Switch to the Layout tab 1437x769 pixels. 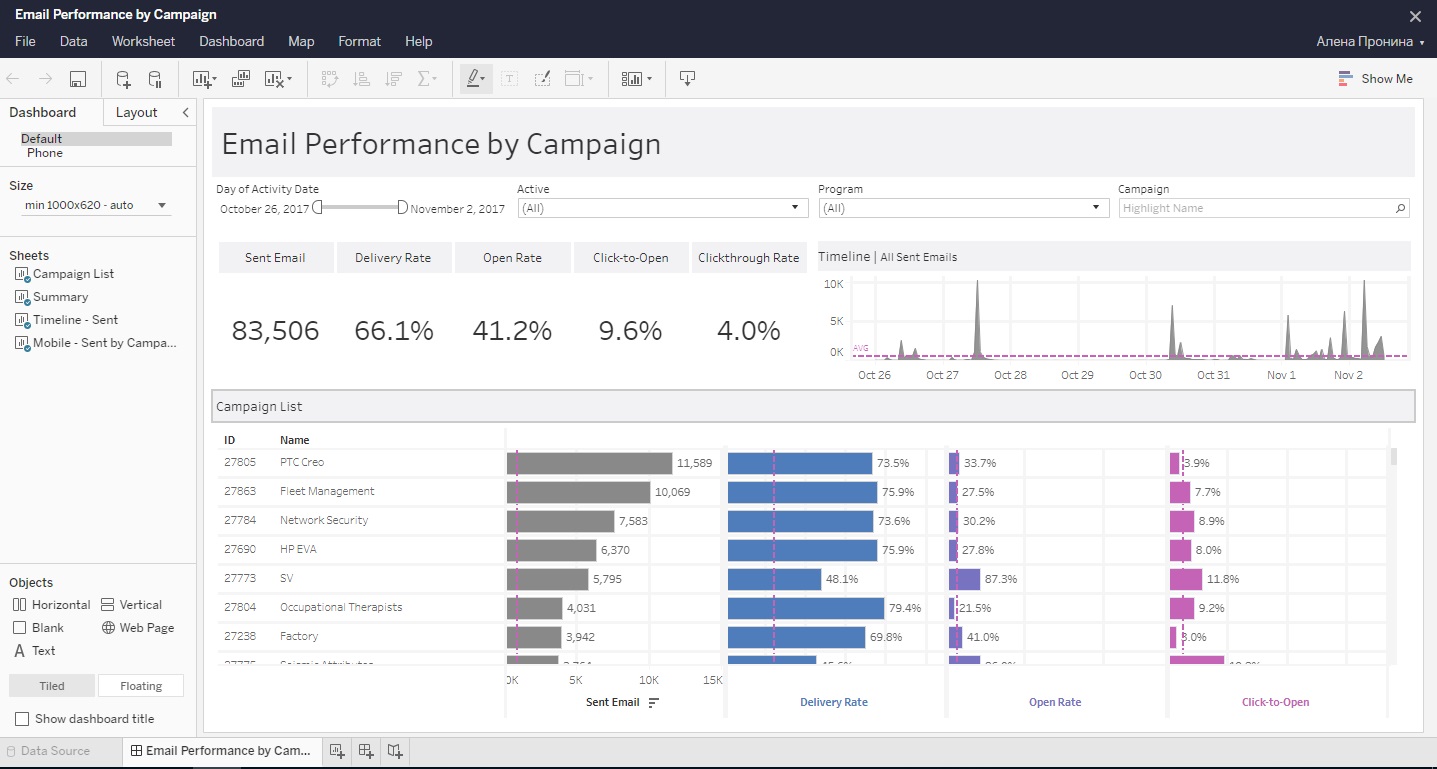point(137,112)
